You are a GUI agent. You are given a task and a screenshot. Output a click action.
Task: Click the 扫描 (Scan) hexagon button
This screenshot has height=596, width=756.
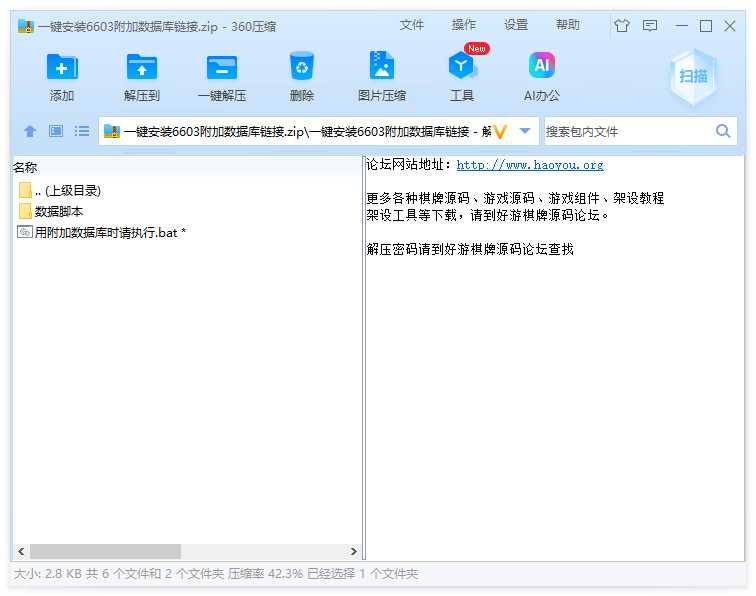[693, 76]
